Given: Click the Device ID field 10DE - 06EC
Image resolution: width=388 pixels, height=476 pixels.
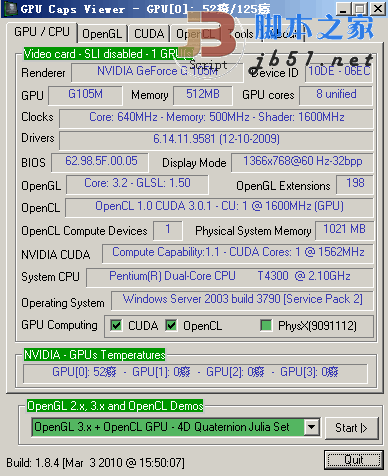Looking at the screenshot, I should click(x=339, y=72).
